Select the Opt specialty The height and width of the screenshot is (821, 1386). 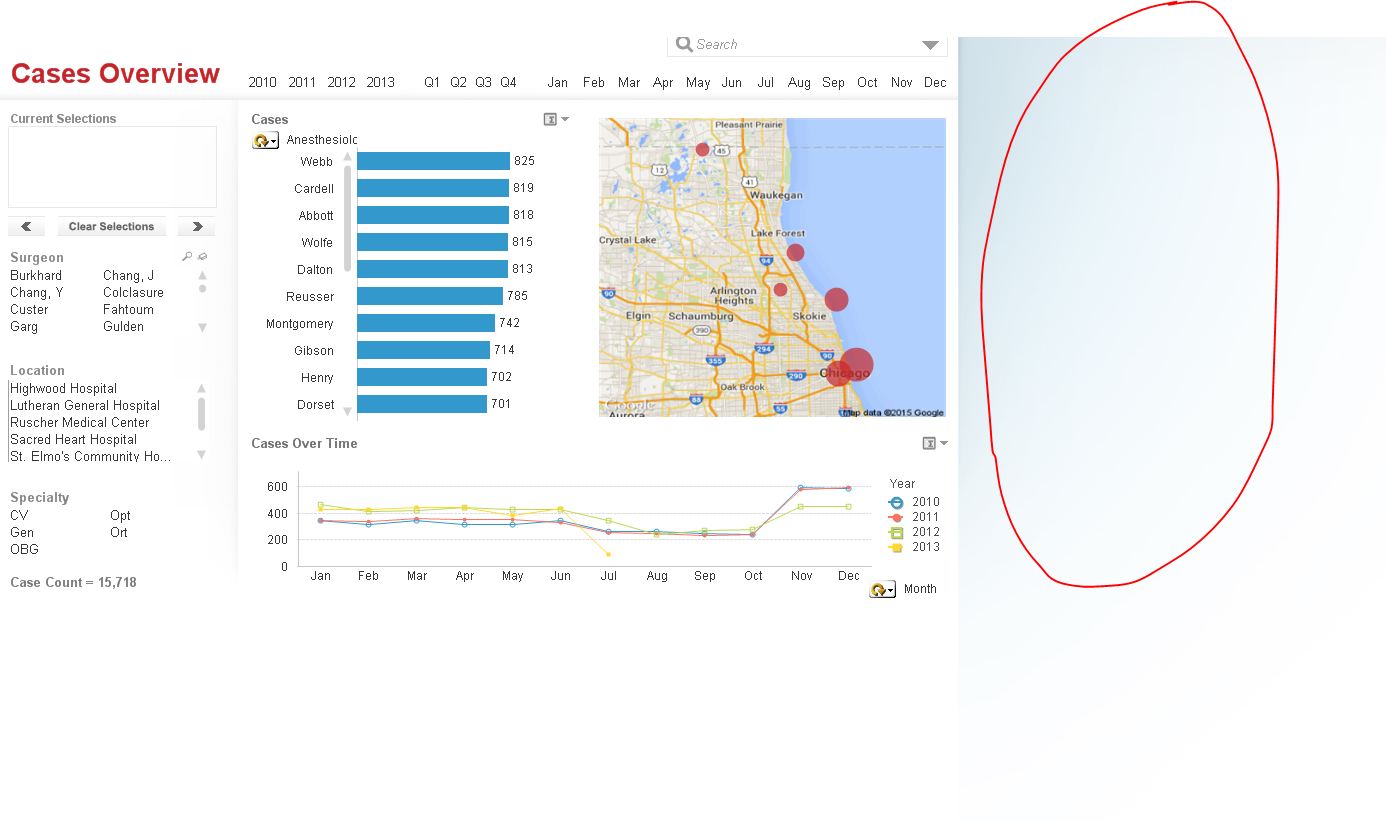[120, 515]
